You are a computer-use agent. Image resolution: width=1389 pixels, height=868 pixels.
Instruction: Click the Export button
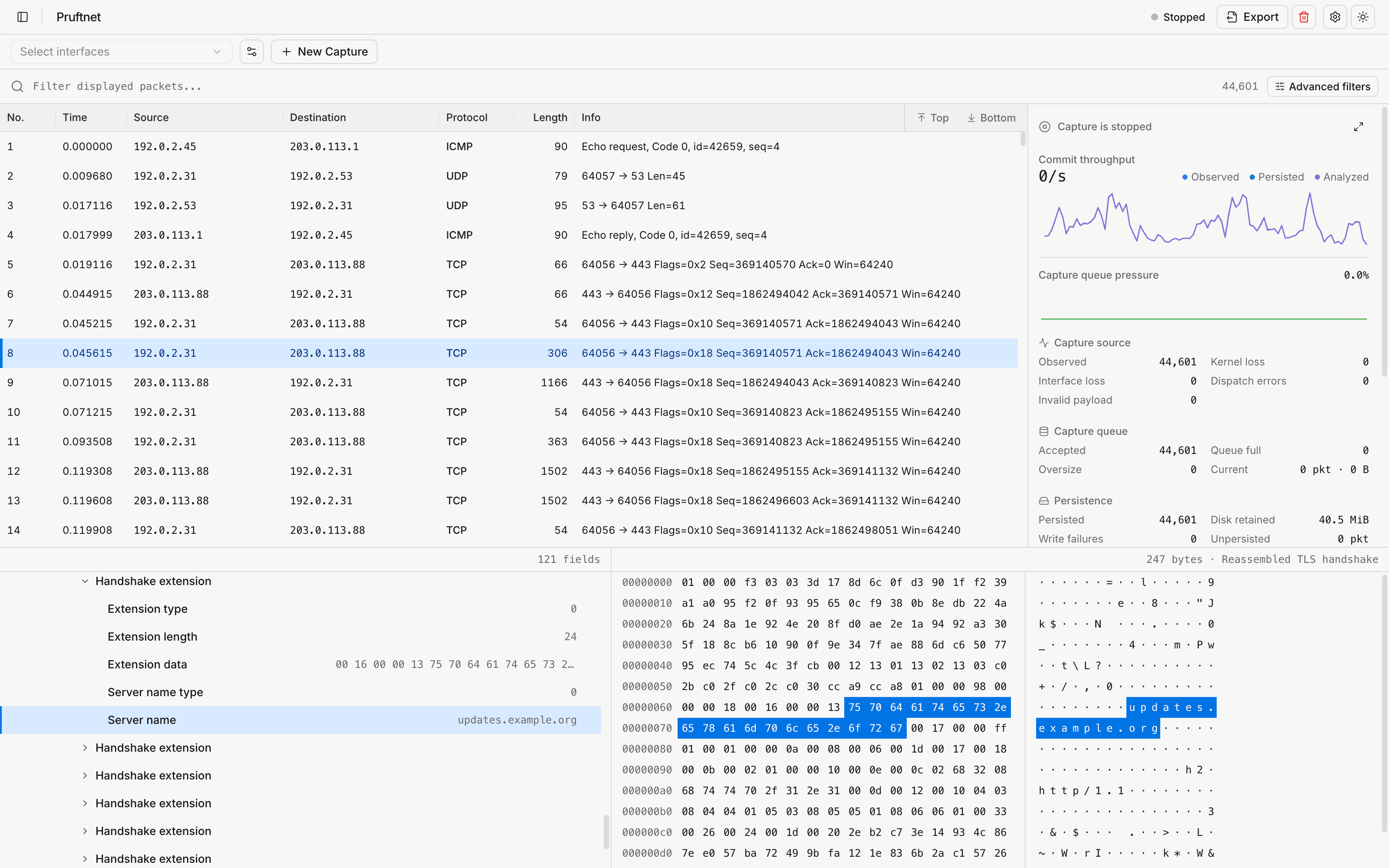point(1252,17)
